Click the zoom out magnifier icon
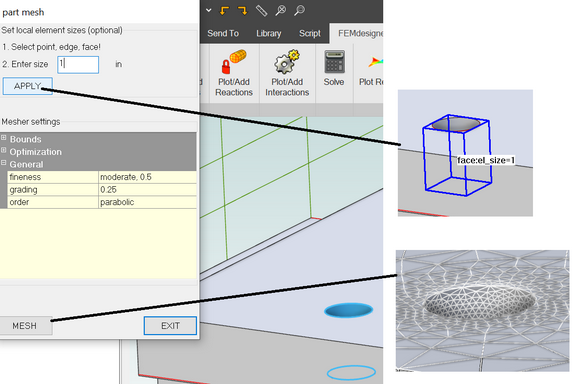 [299, 11]
